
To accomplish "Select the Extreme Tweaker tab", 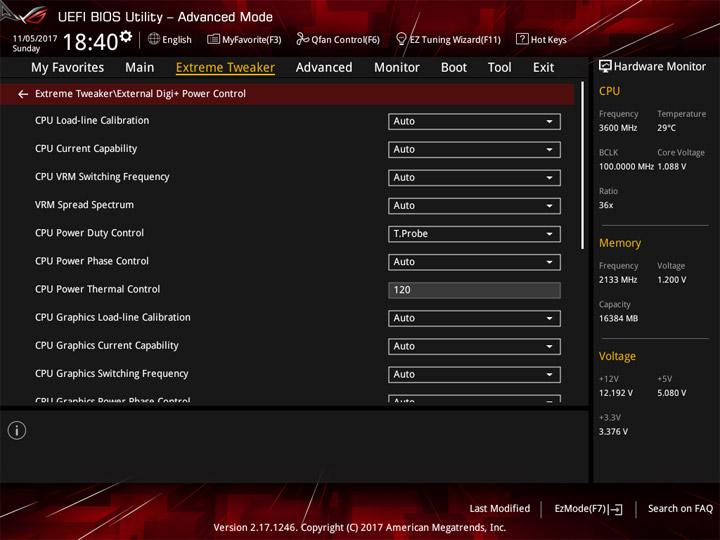I will [x=225, y=68].
